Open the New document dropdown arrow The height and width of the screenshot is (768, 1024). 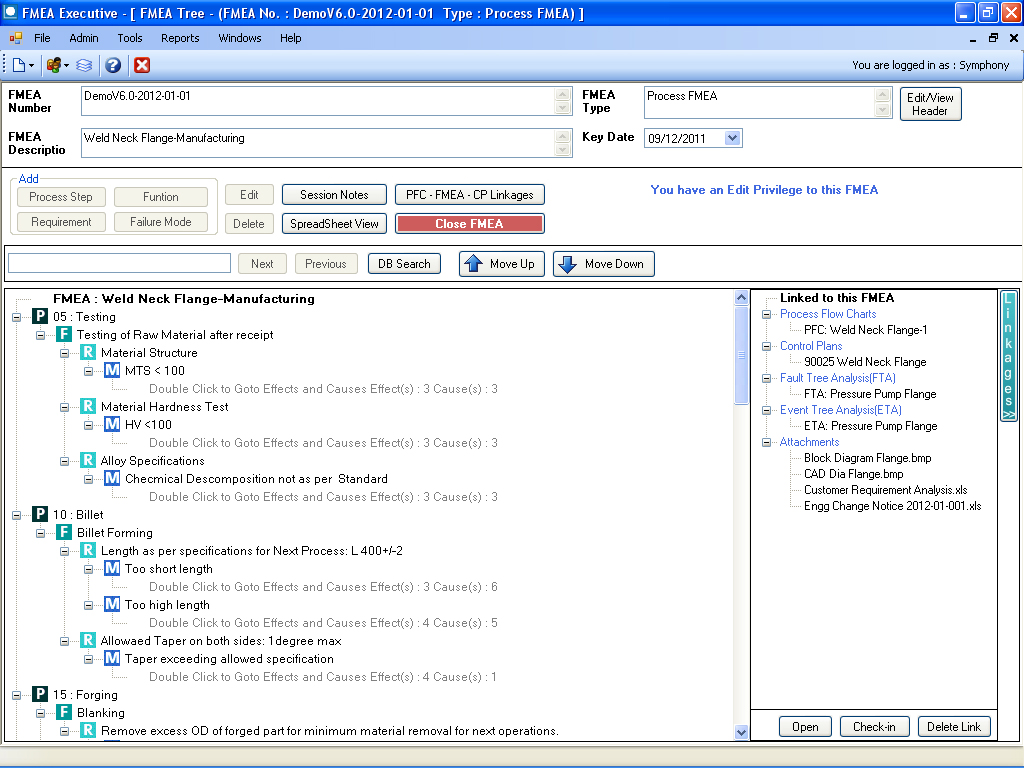click(31, 66)
